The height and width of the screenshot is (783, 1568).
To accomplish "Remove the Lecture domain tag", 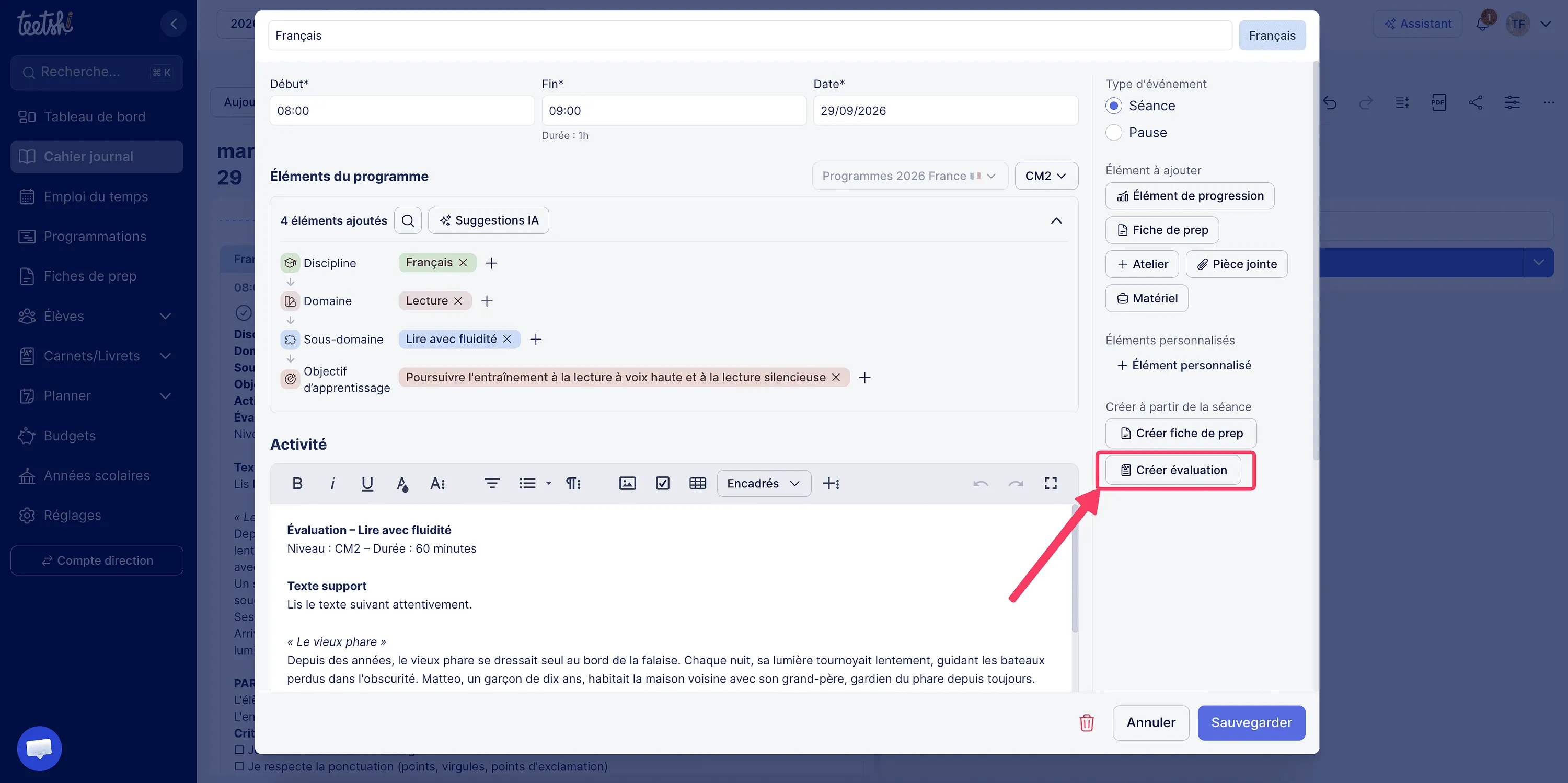I will (458, 300).
